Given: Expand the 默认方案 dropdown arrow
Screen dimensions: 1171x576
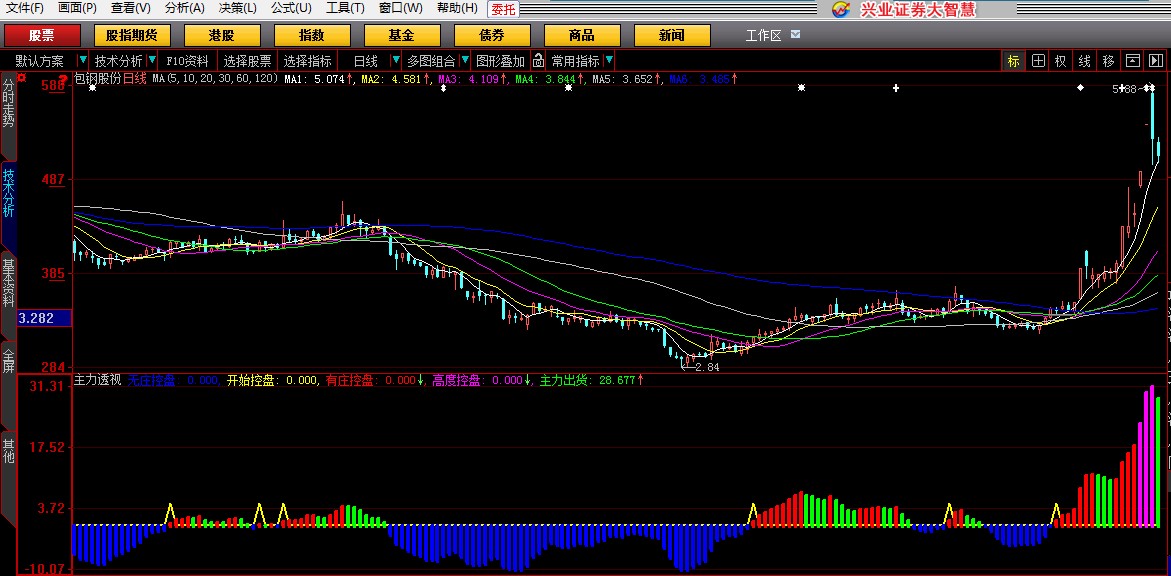Looking at the screenshot, I should [83, 61].
